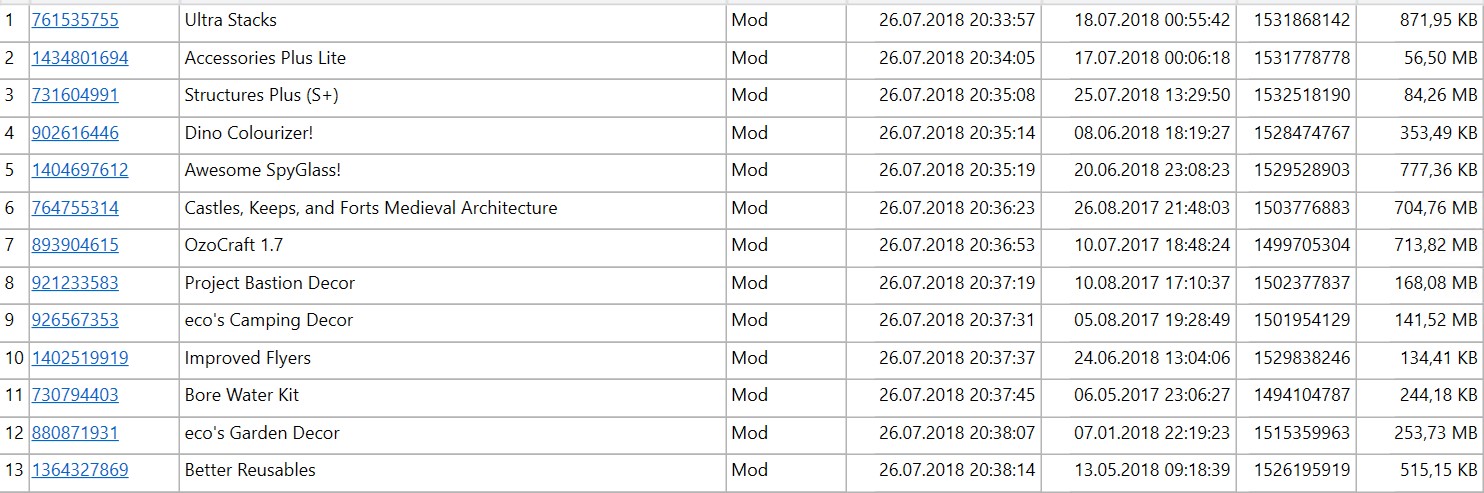Open mod link 926567353
The width and height of the screenshot is (1484, 493).
tap(75, 320)
